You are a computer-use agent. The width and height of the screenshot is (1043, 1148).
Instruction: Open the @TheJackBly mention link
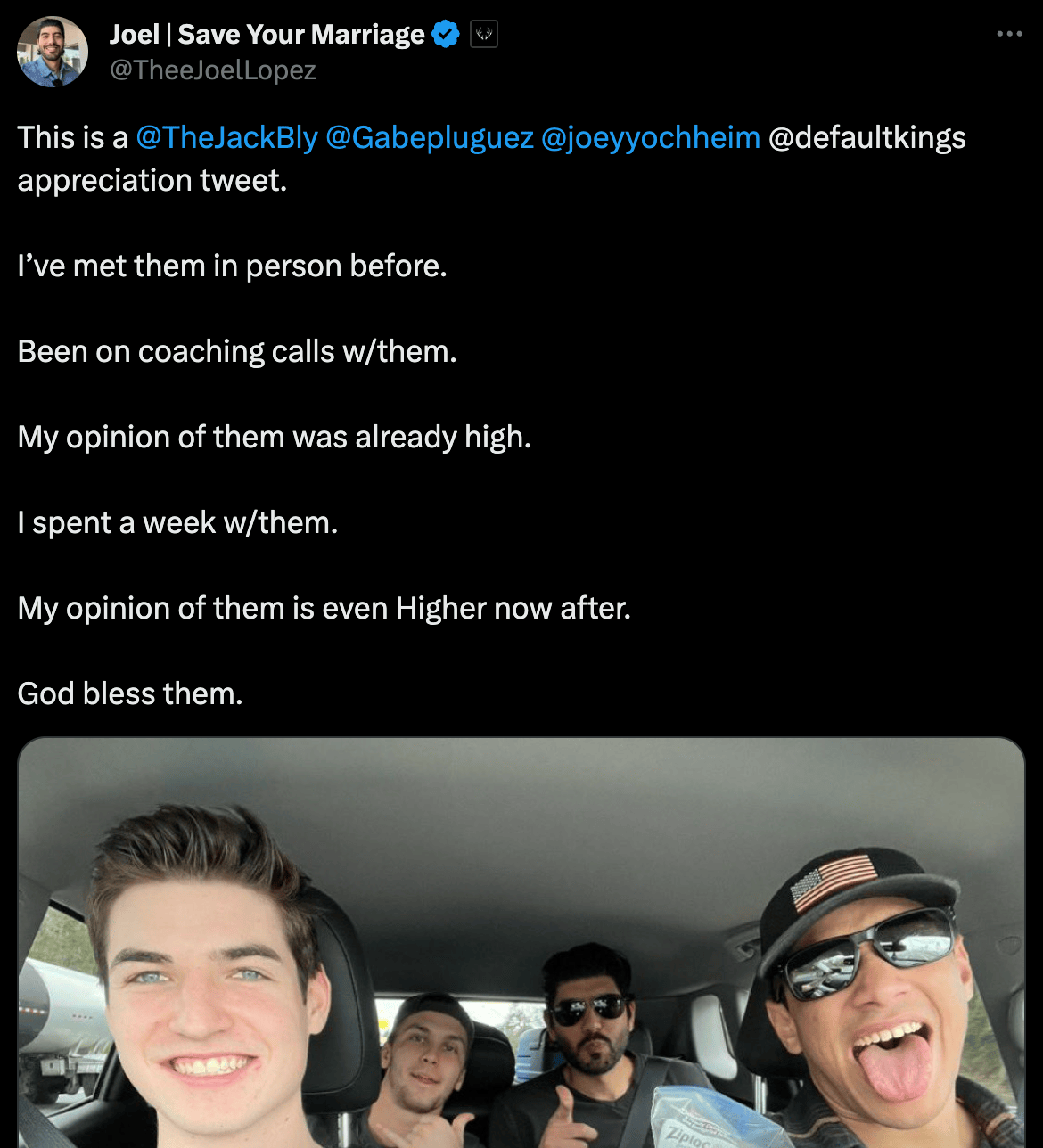(x=226, y=137)
